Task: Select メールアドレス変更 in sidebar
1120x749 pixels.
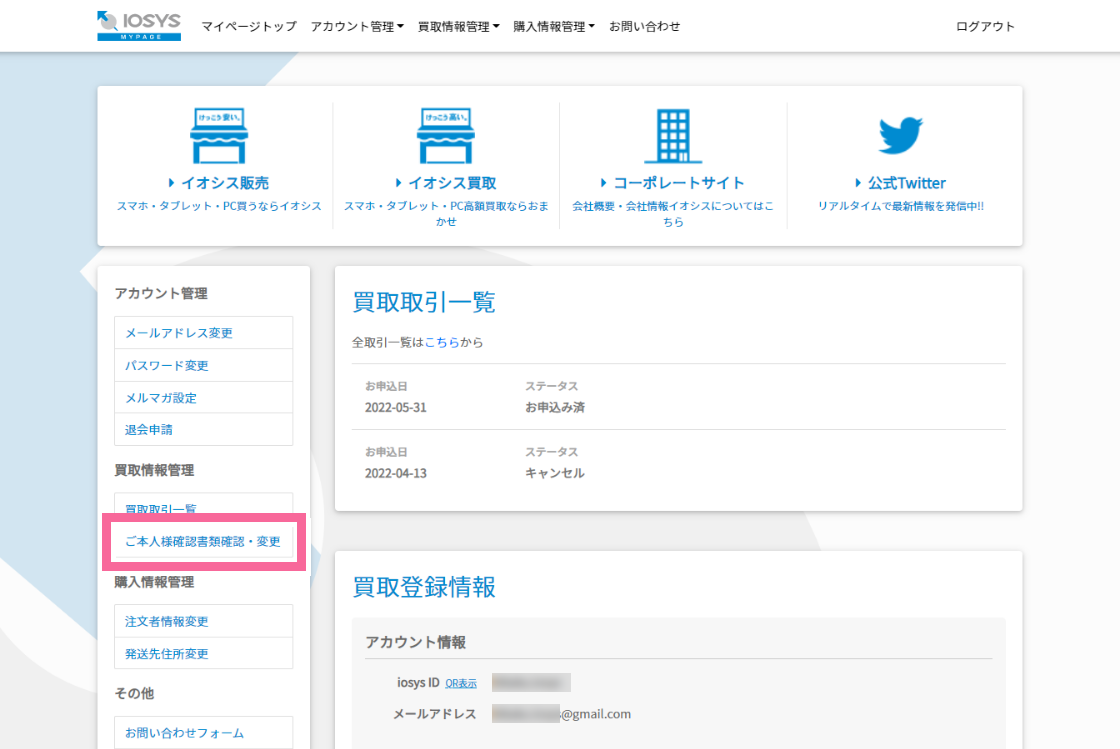Action: [x=179, y=333]
